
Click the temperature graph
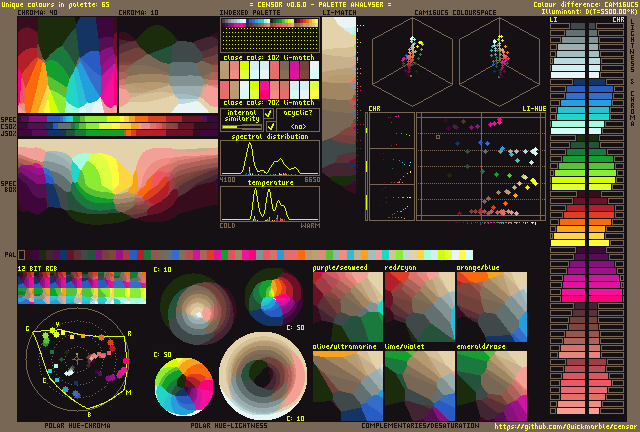(270, 204)
